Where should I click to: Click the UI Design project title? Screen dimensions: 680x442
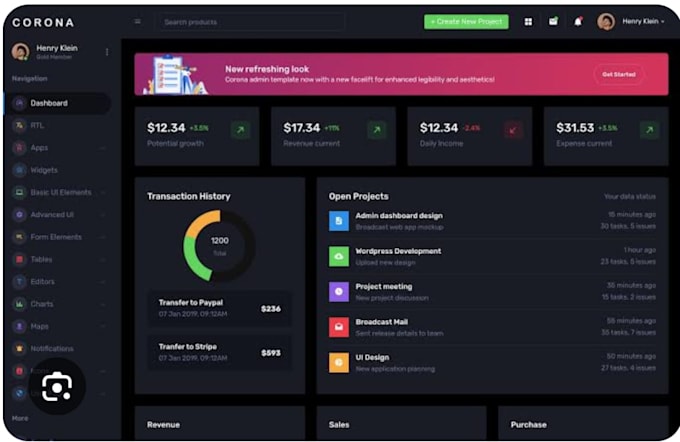pos(372,357)
